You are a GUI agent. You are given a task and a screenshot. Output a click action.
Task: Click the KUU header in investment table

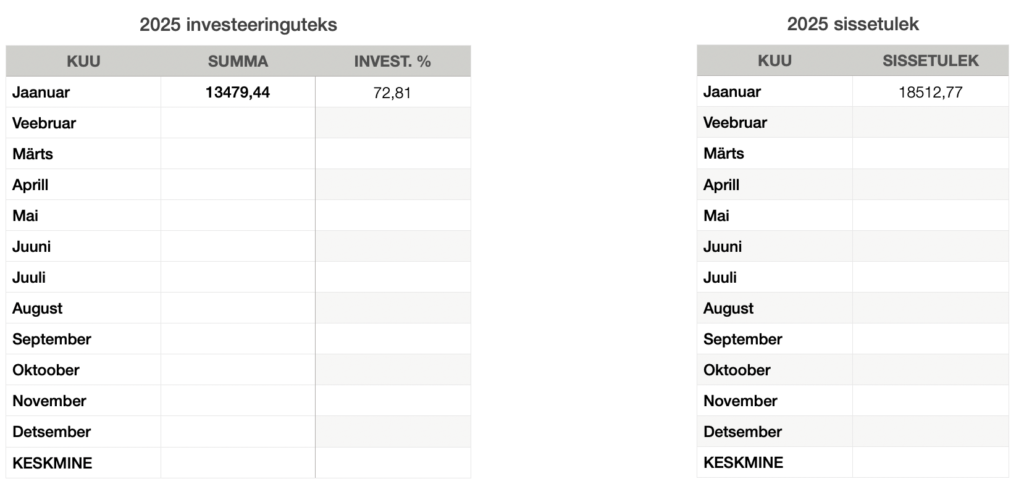point(83,62)
